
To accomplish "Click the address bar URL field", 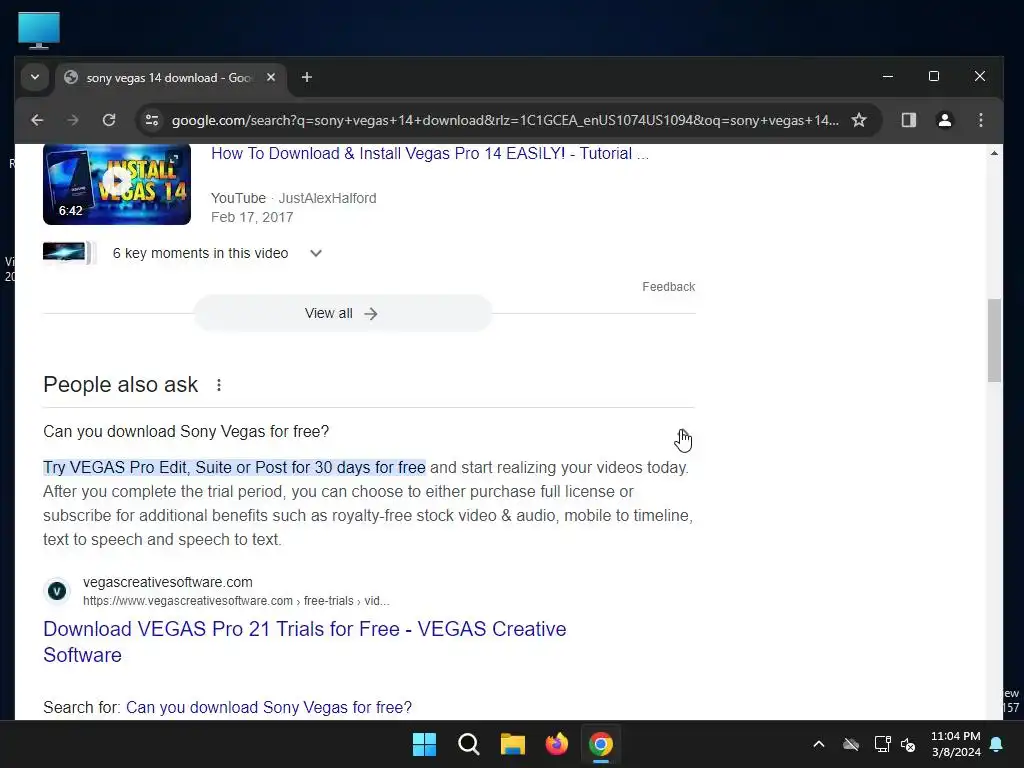I will pos(505,120).
